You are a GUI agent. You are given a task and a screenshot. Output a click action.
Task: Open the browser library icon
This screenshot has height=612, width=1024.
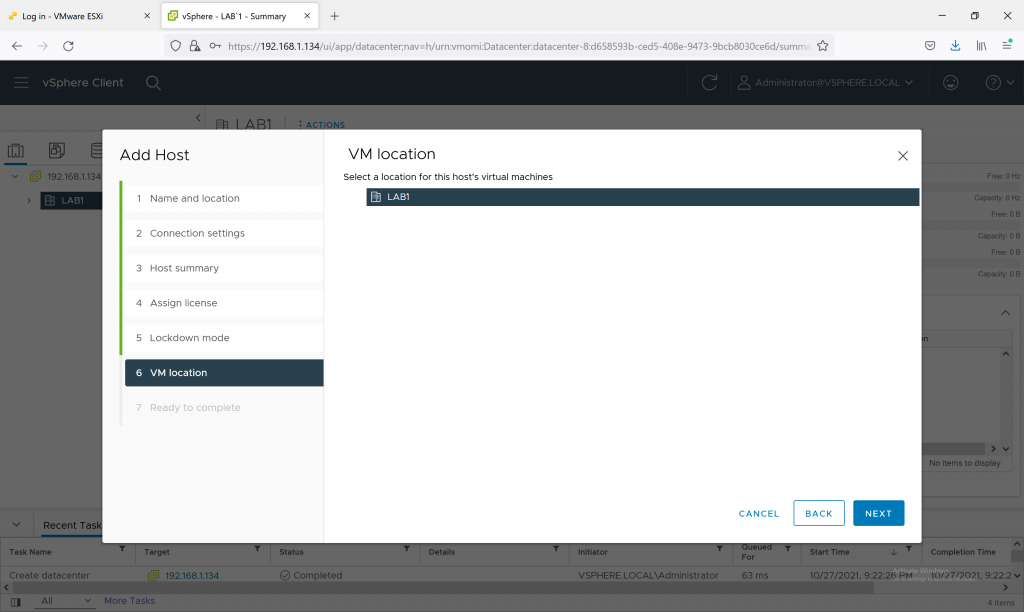coord(982,46)
